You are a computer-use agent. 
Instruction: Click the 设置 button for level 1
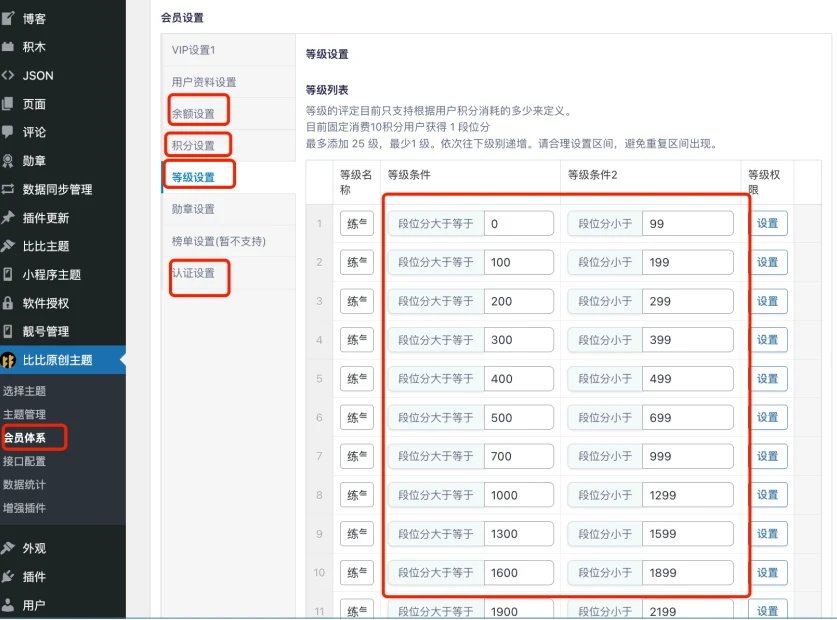[x=767, y=223]
